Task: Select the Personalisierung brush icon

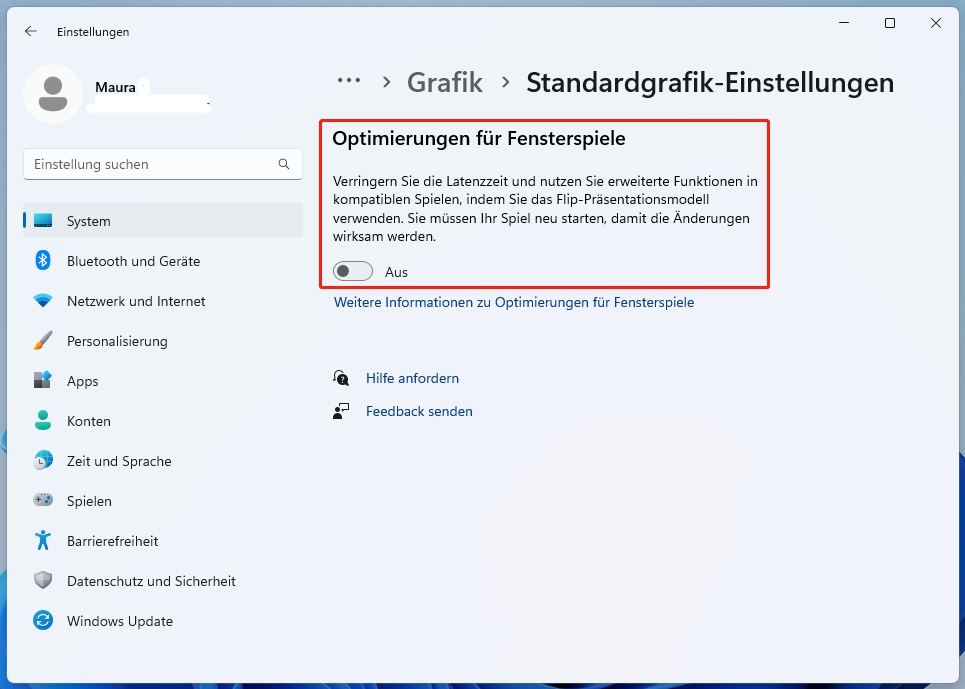Action: click(44, 341)
